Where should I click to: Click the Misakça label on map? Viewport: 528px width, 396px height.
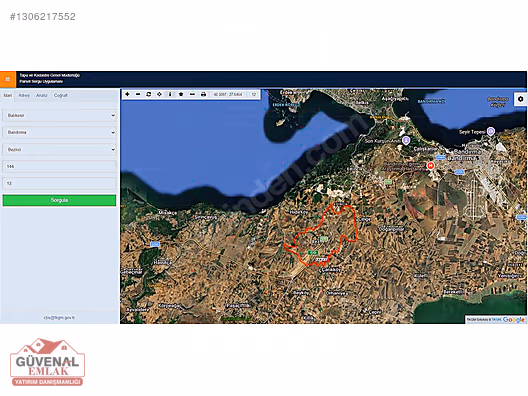pyautogui.click(x=168, y=213)
